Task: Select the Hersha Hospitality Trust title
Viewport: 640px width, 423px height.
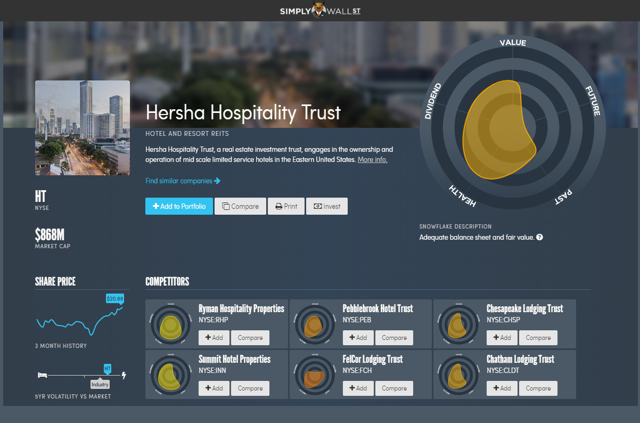Action: pos(243,113)
